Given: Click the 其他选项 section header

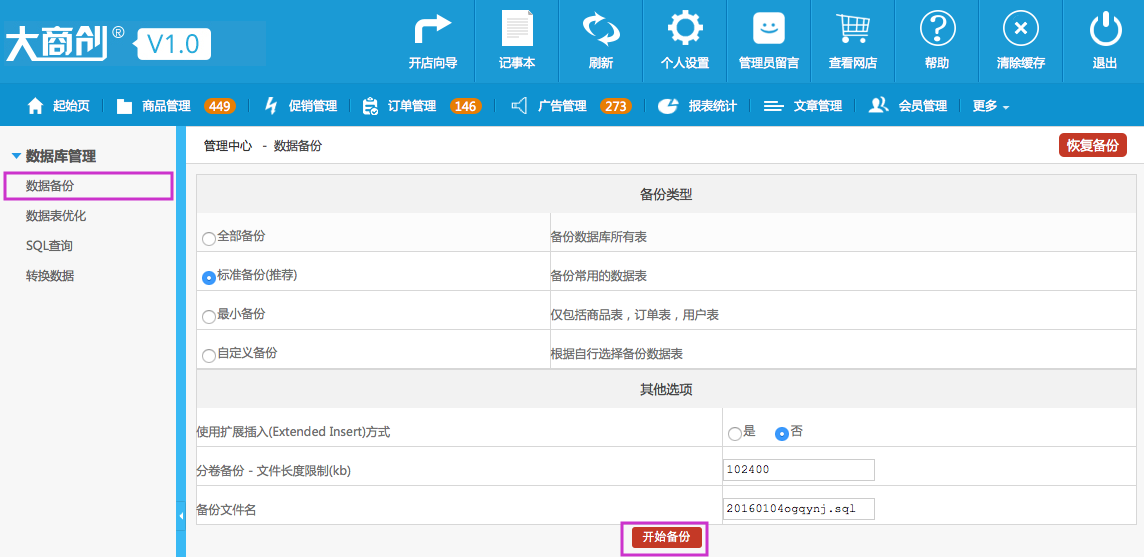Looking at the screenshot, I should coord(666,389).
